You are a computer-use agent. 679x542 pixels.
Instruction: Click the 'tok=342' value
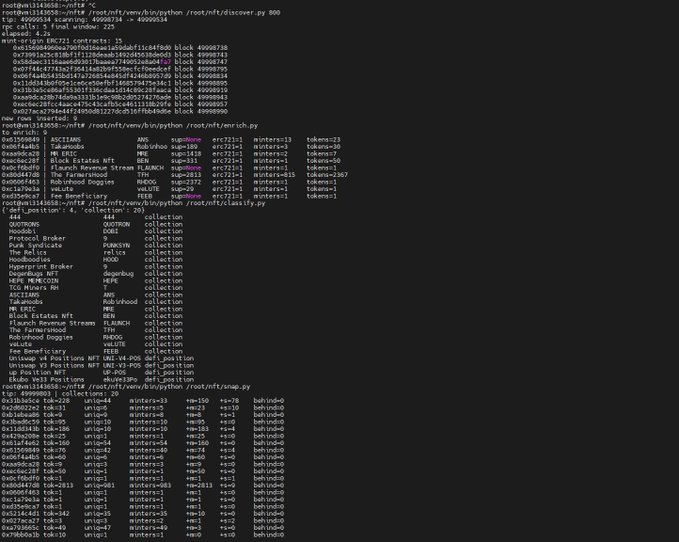click(56, 514)
